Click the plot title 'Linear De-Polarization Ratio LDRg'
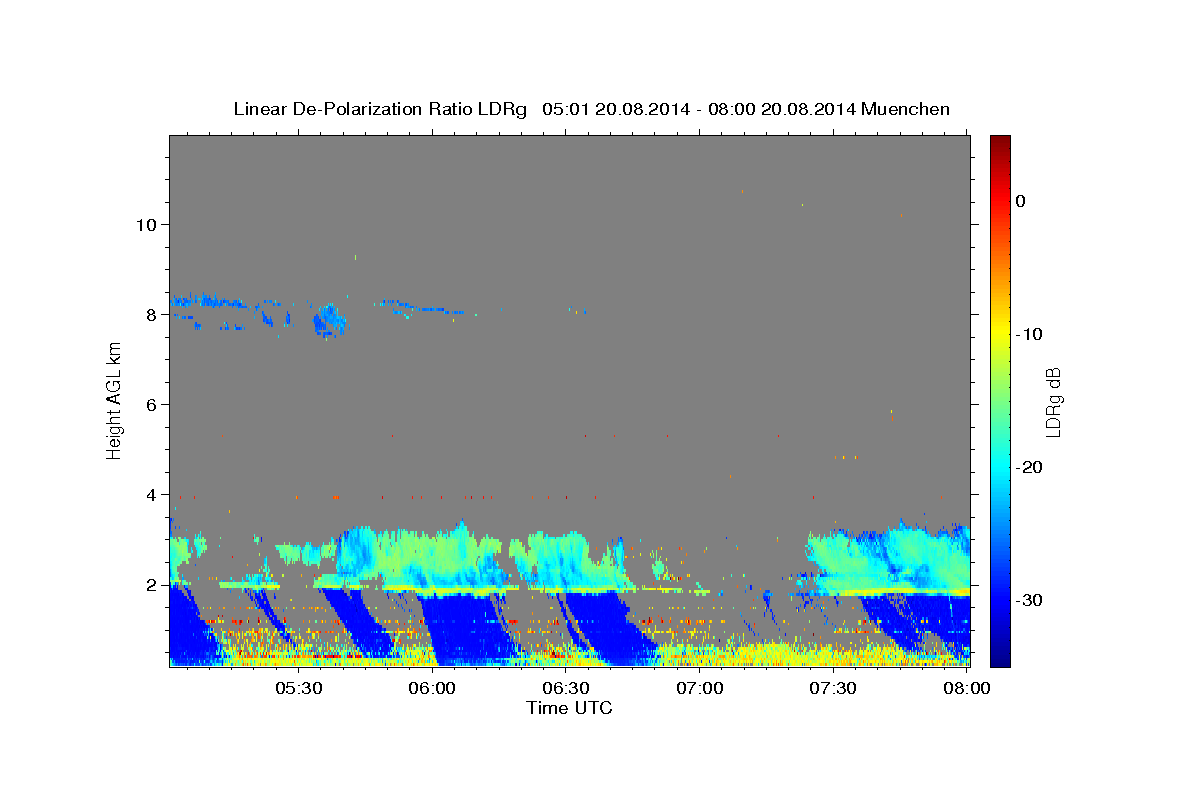This screenshot has width=1200, height=800. (379, 109)
